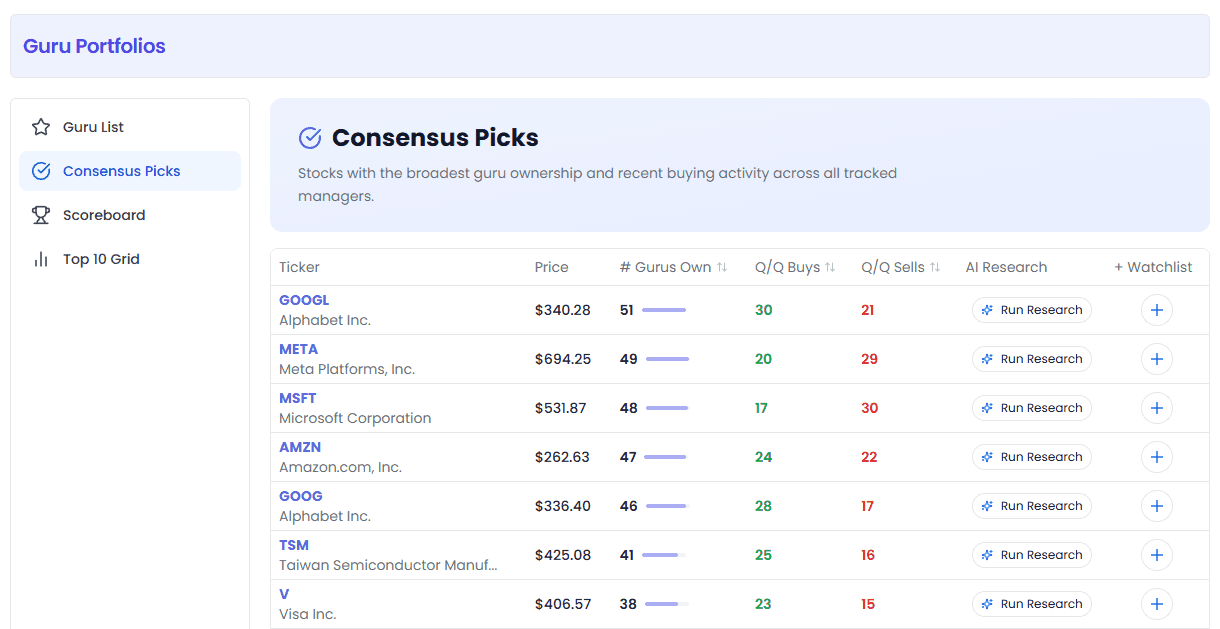Screen dimensions: 1220x629
Task: Run Research for MSFT
Action: (x=1032, y=408)
